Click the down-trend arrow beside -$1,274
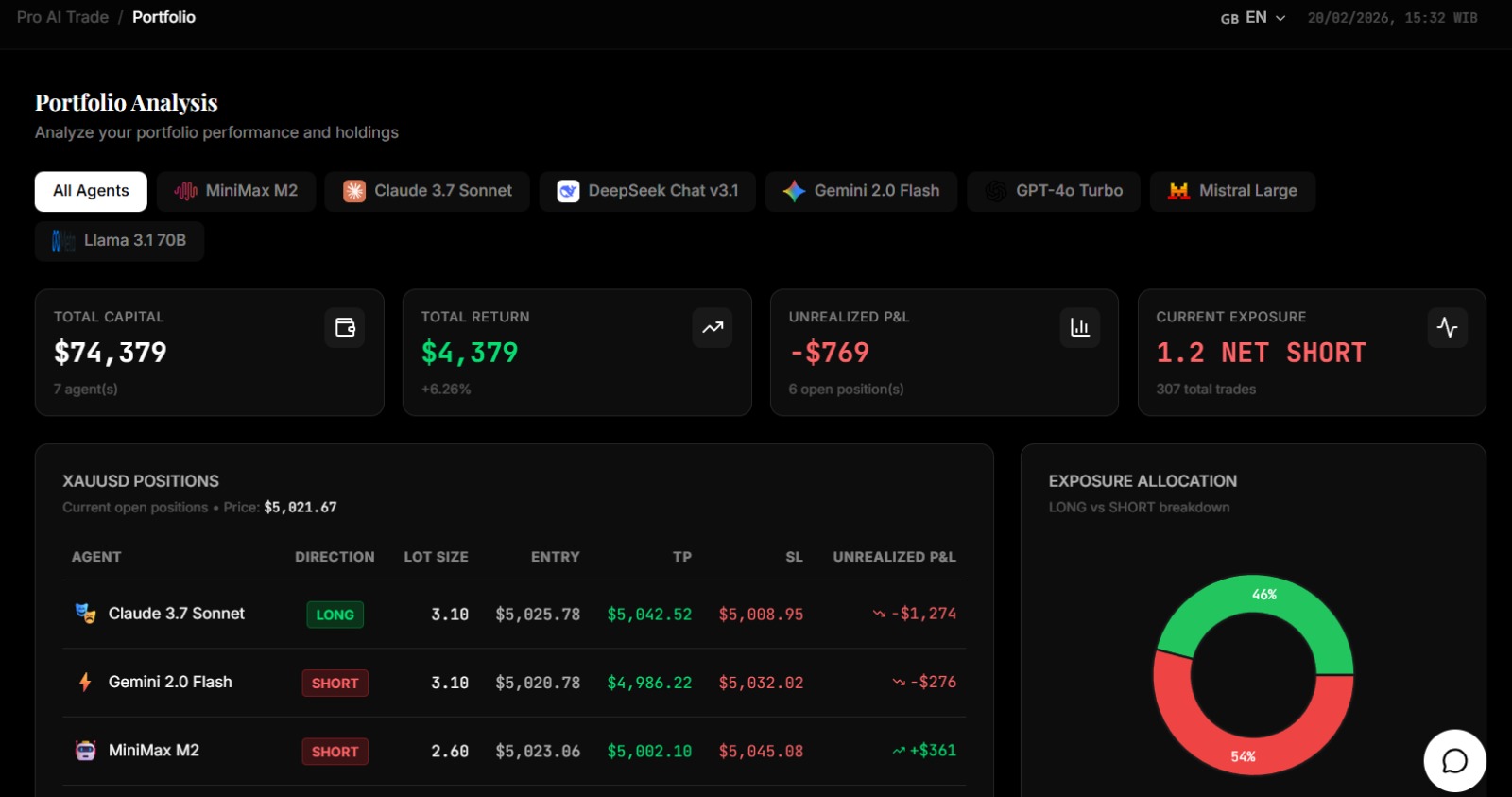The height and width of the screenshot is (797, 1512). 879,614
